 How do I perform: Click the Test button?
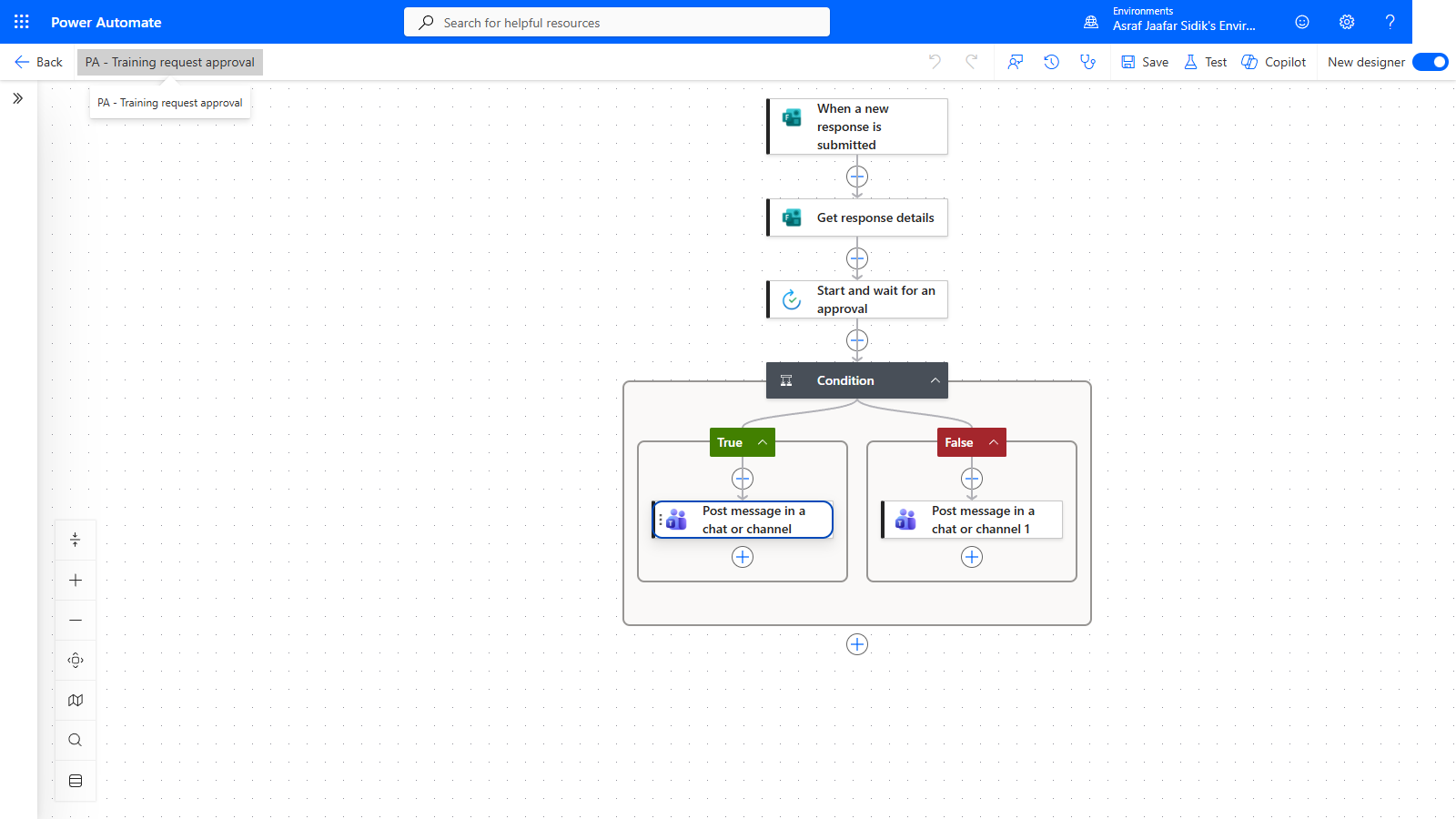1205,62
